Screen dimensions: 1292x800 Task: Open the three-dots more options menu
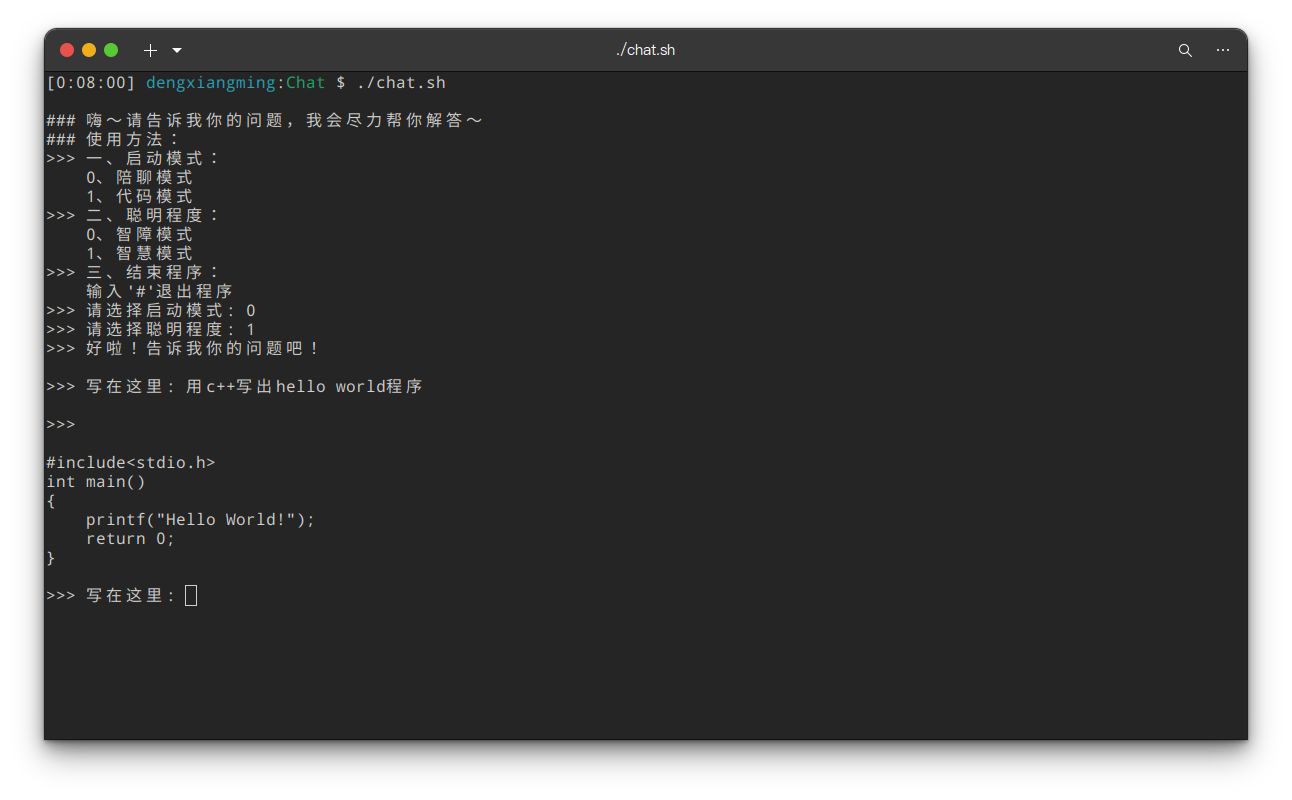[x=1223, y=50]
